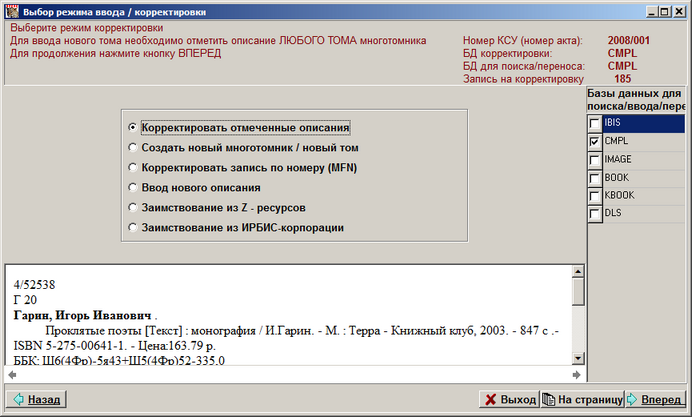Click the Выход button

tap(509, 399)
